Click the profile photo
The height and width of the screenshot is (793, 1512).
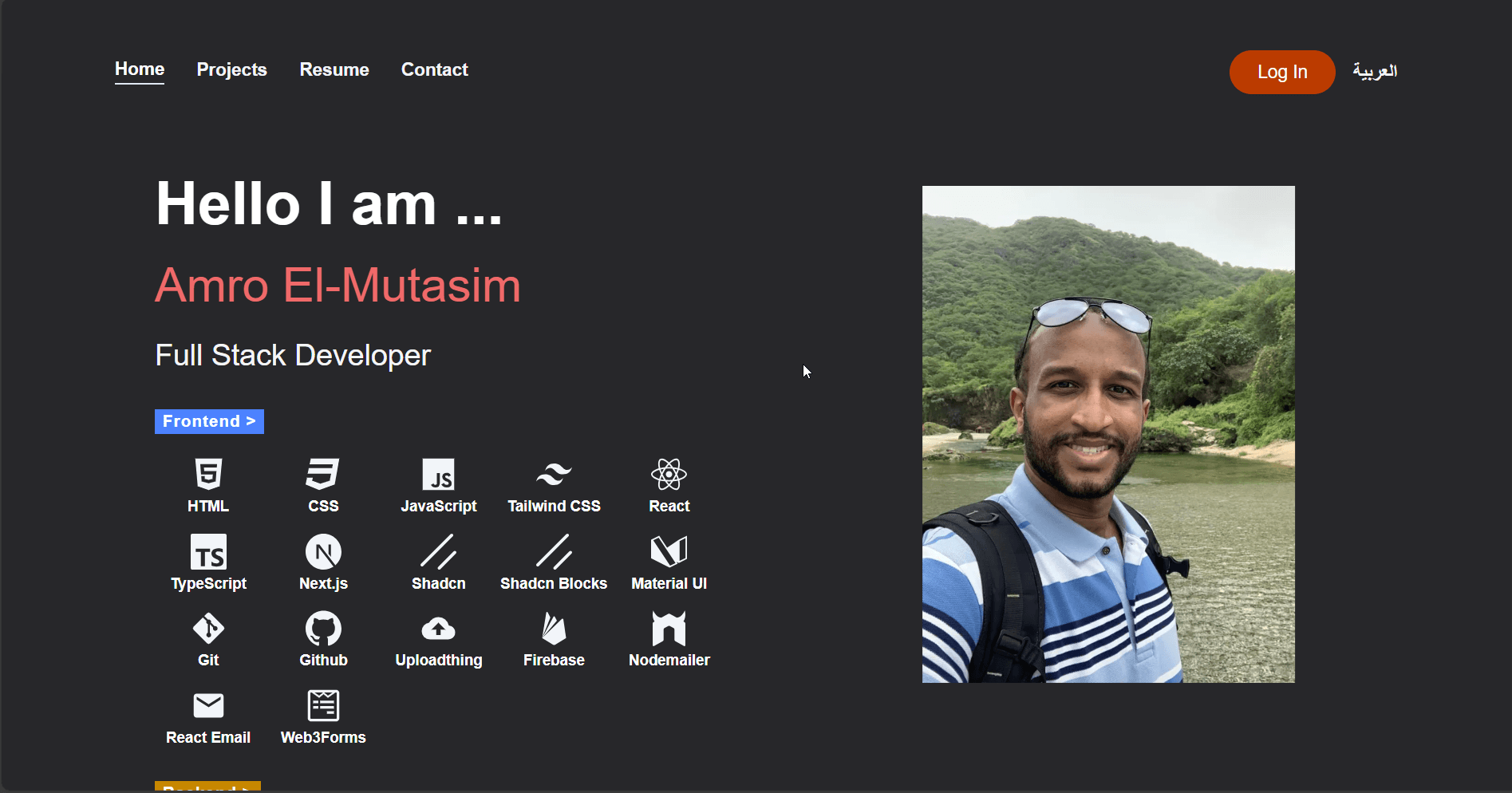(1108, 434)
